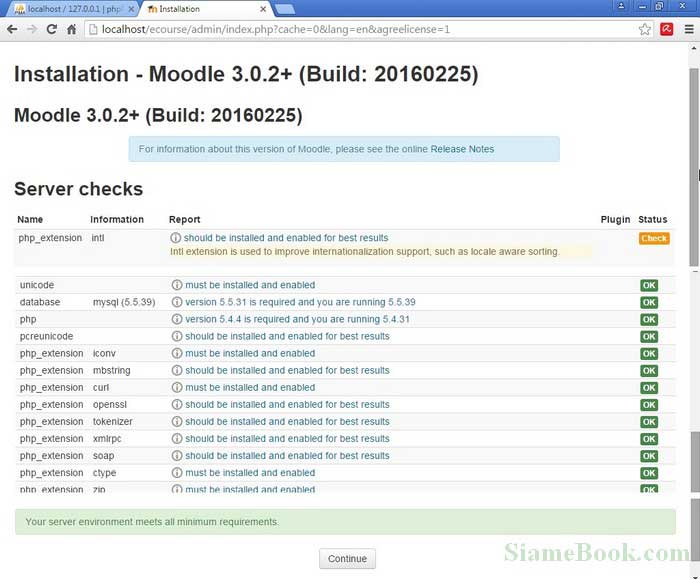Image resolution: width=700 pixels, height=580 pixels.
Task: Click OK status badge in soap row
Action: 649,456
